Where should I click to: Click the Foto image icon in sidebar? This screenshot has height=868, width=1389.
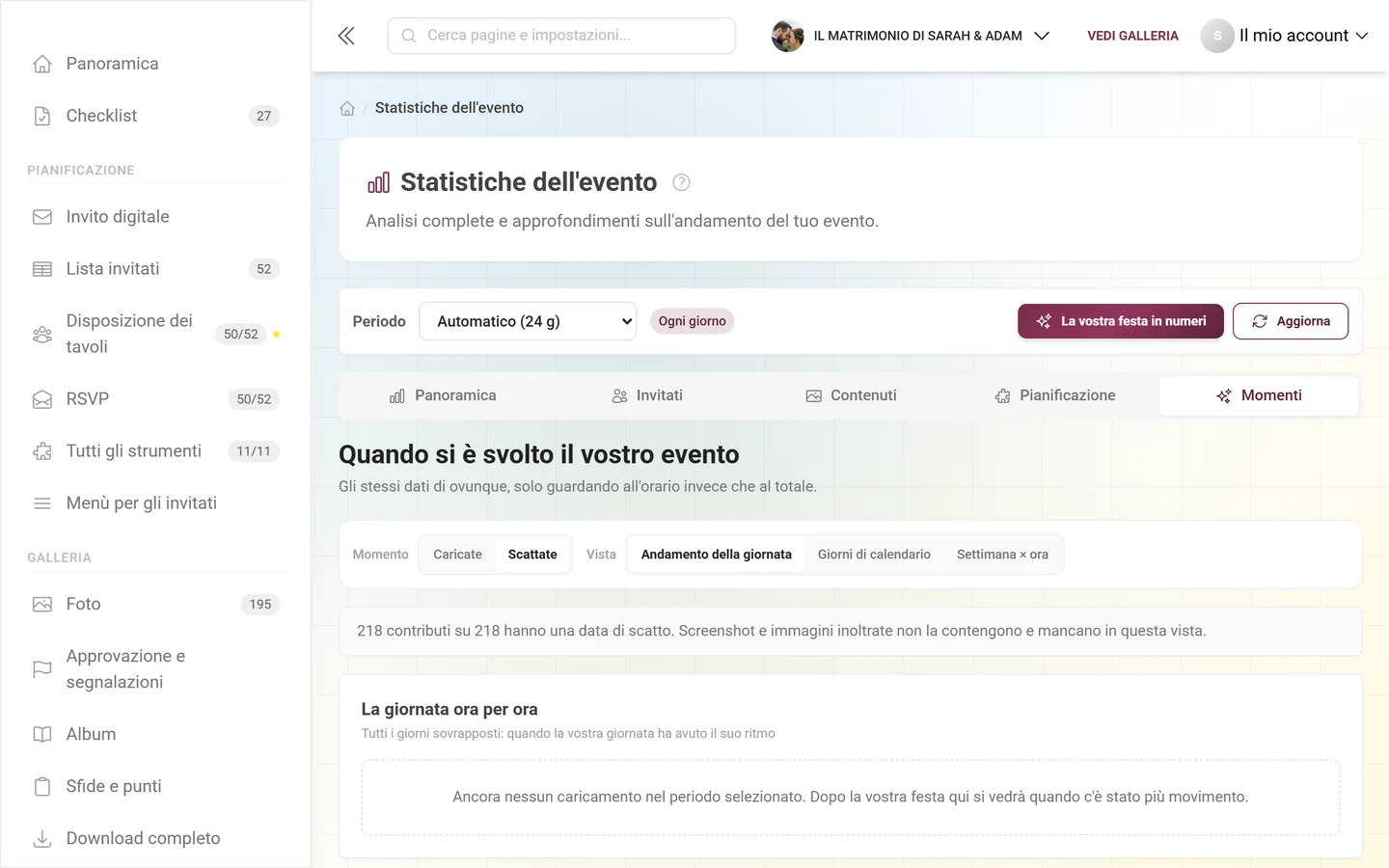42,605
